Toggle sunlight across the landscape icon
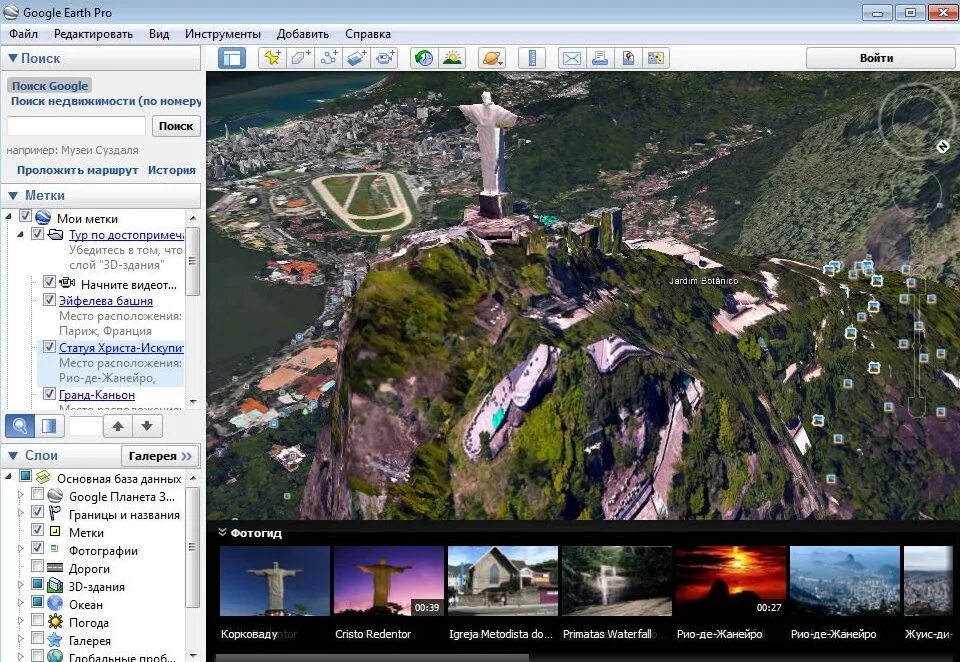Screen dimensions: 960x662 [452, 58]
